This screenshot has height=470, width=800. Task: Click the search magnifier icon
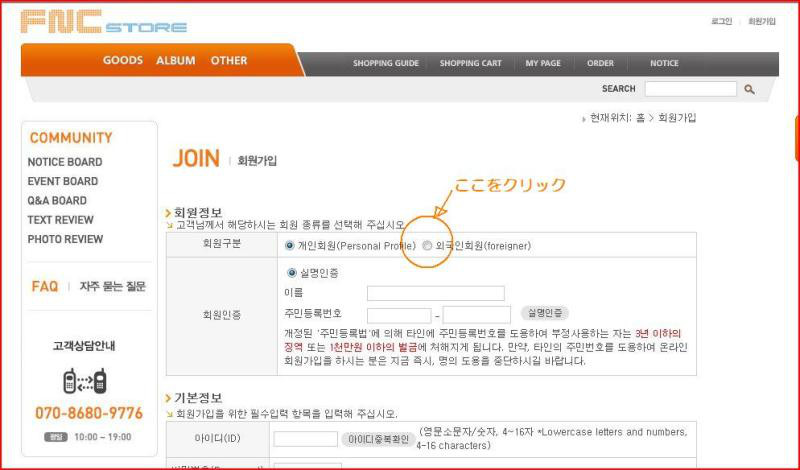749,89
